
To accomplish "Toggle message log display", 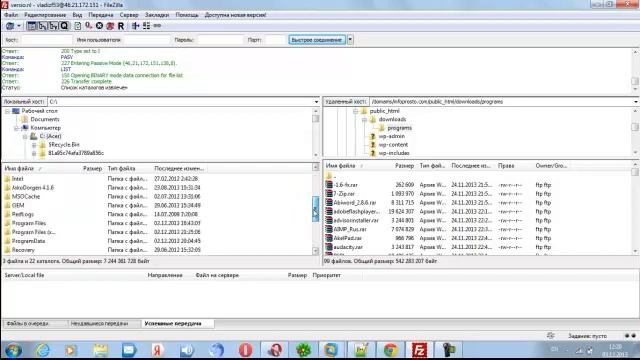I will (31, 26).
